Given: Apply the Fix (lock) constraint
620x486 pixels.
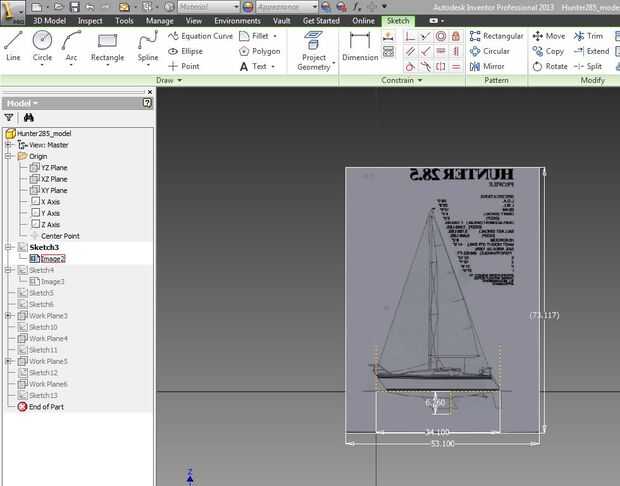Looking at the screenshot, I should coord(456,36).
